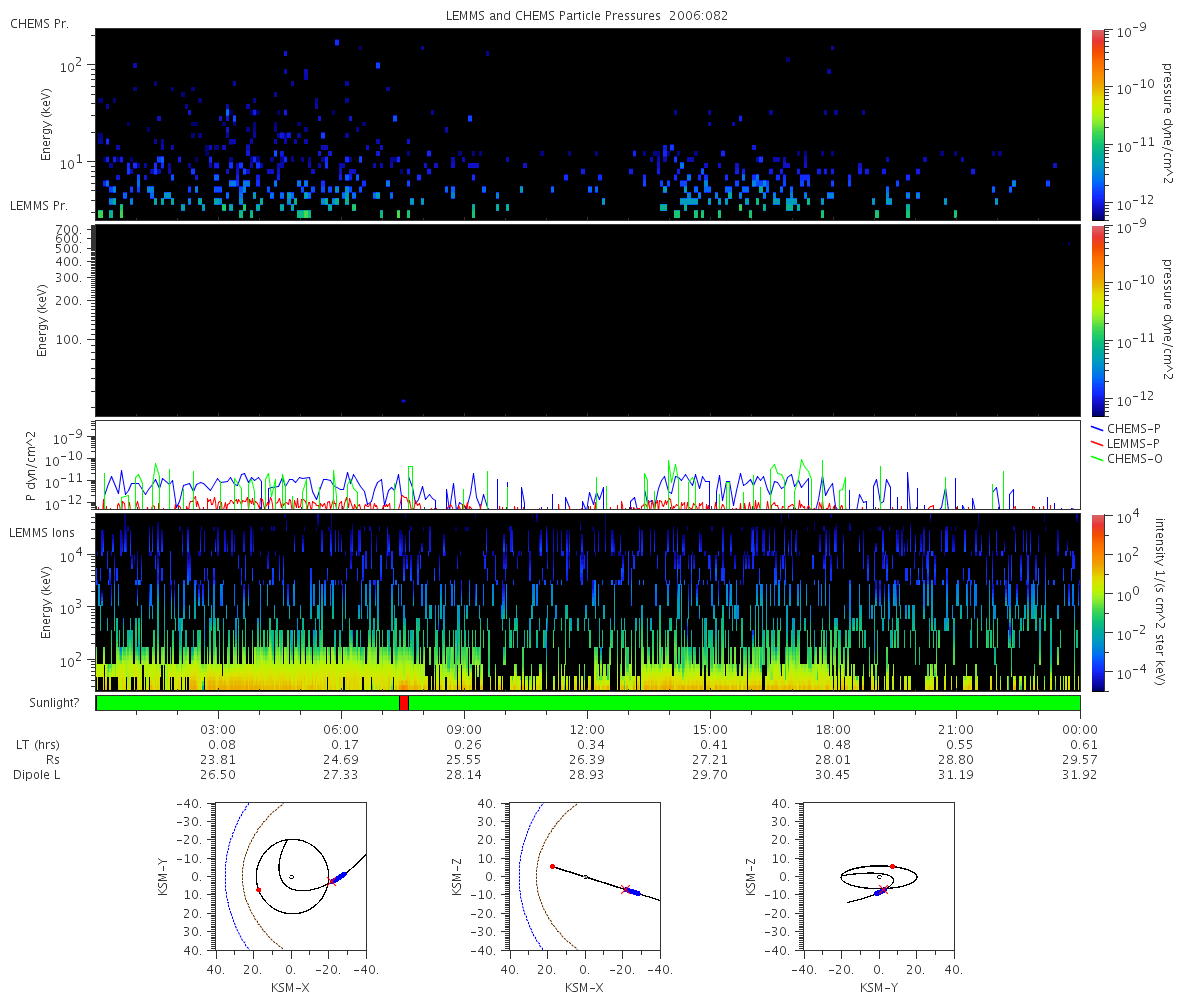Click the CHEMS Pr. panel label
The width and height of the screenshot is (1200, 1000).
tap(39, 24)
